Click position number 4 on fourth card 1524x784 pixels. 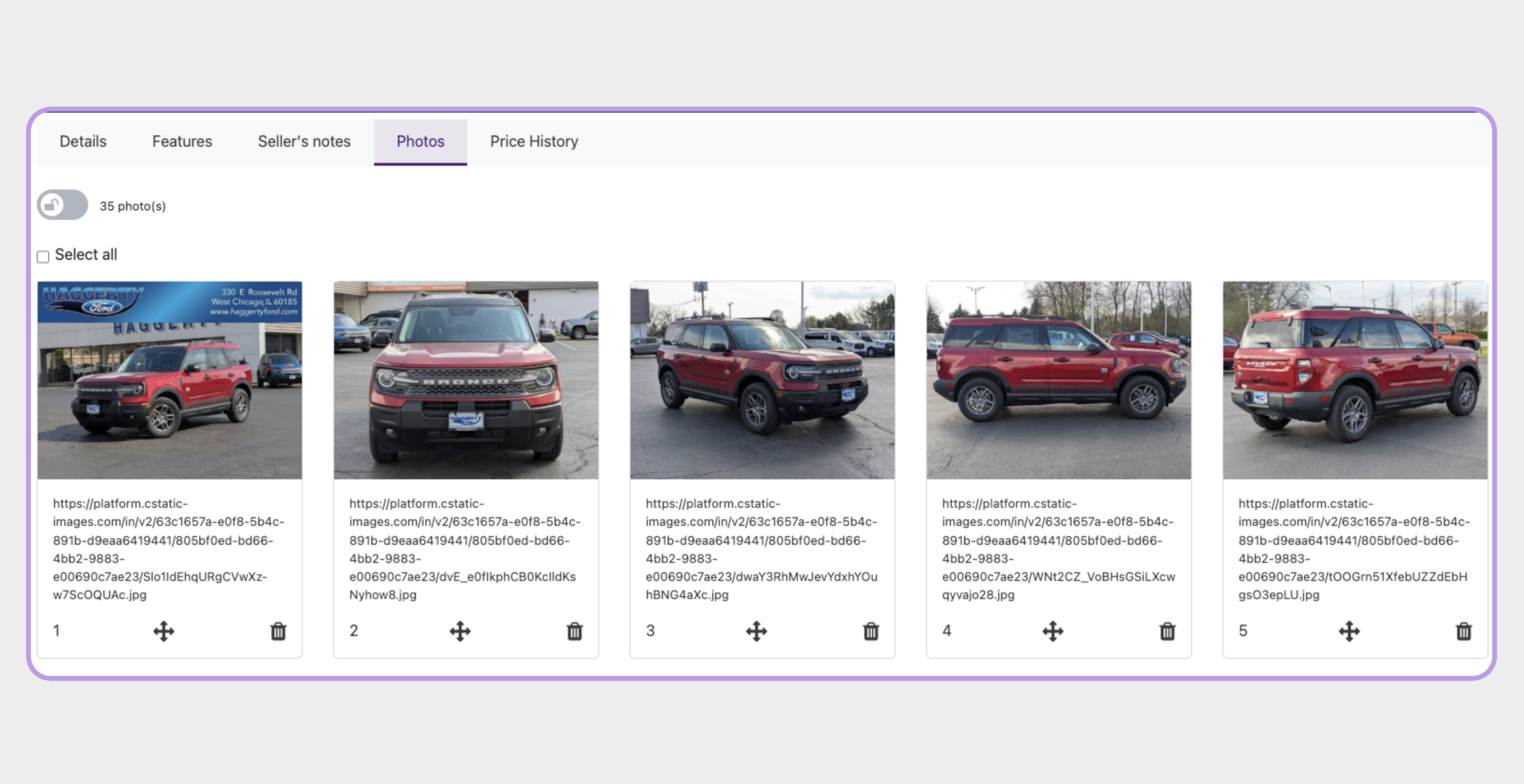(947, 630)
